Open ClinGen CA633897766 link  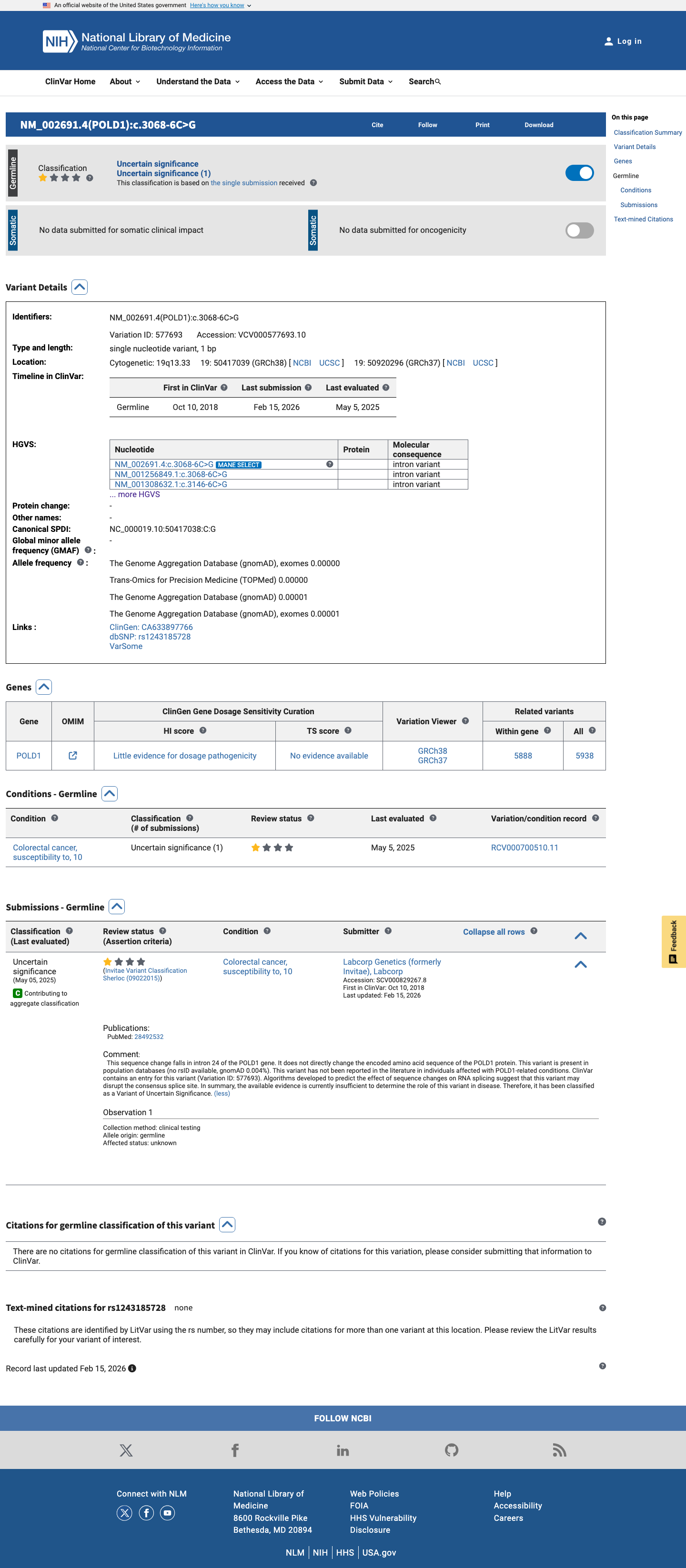151,627
